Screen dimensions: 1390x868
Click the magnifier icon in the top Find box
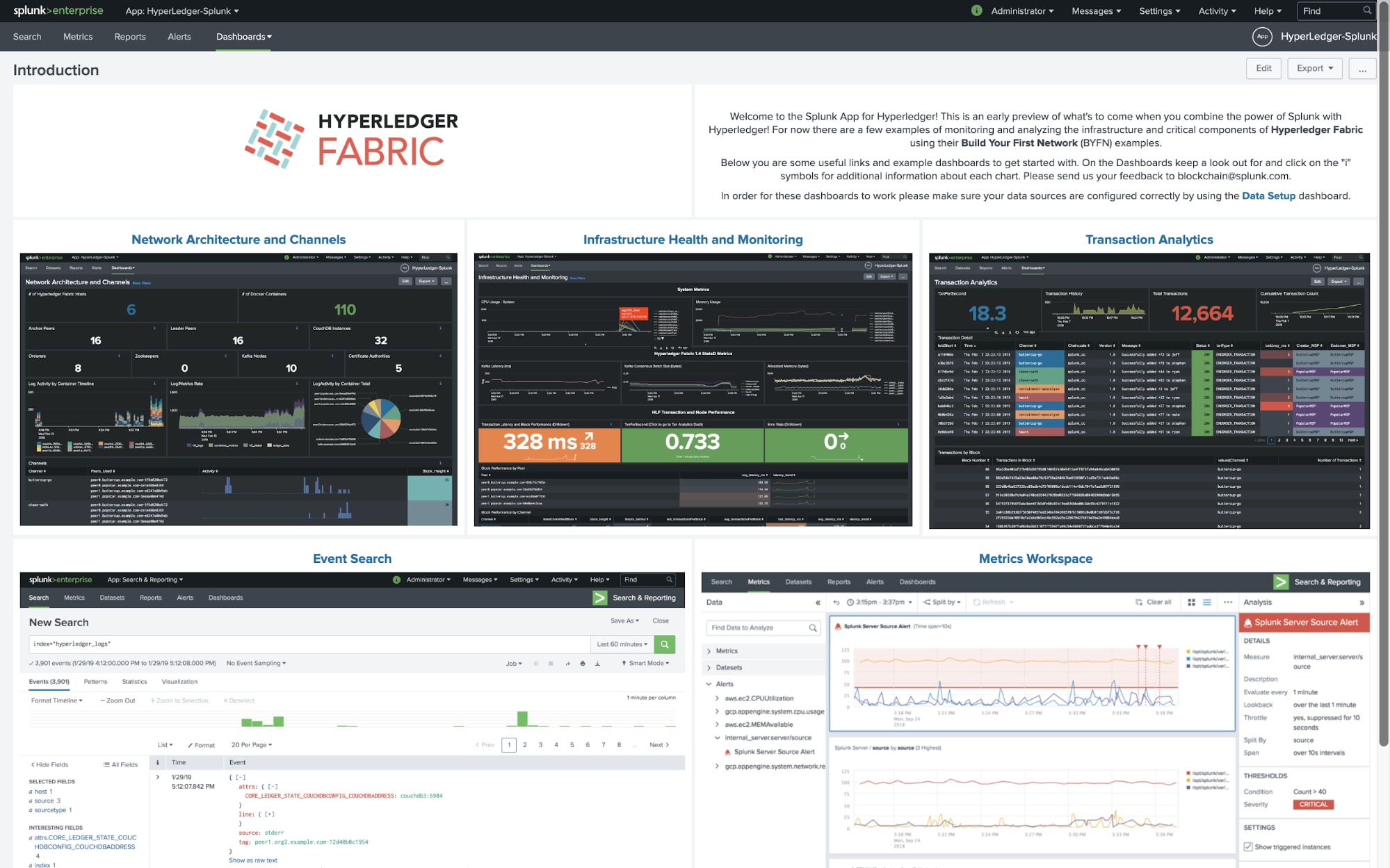tap(1366, 10)
